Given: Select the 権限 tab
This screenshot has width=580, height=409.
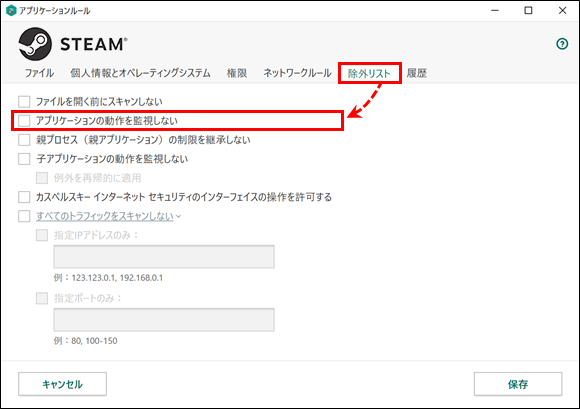Looking at the screenshot, I should pos(237,73).
